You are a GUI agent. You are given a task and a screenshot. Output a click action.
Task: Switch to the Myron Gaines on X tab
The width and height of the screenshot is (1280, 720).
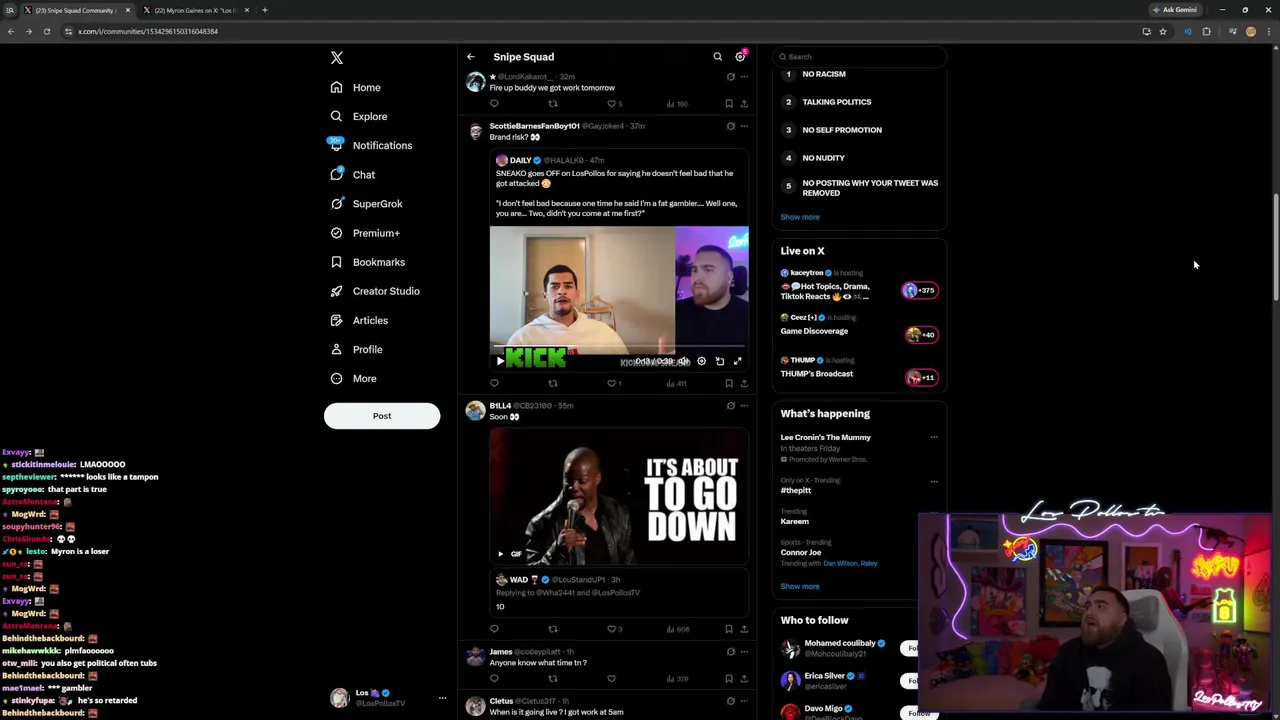[194, 10]
